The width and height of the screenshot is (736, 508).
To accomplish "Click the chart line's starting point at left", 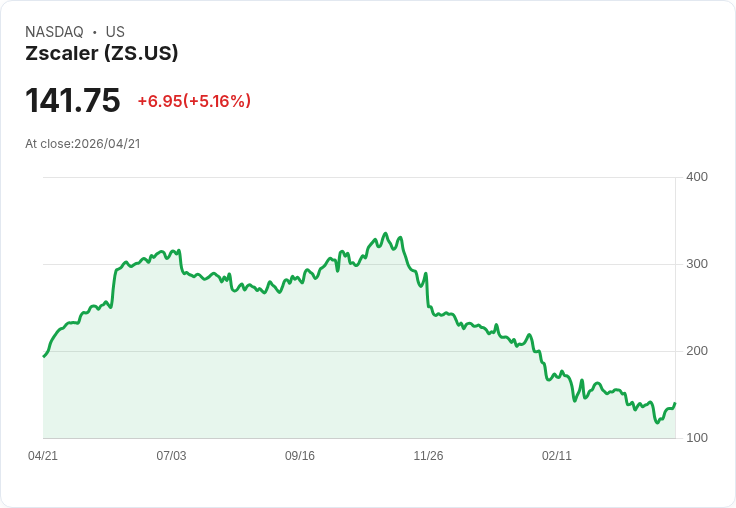I will [44, 356].
